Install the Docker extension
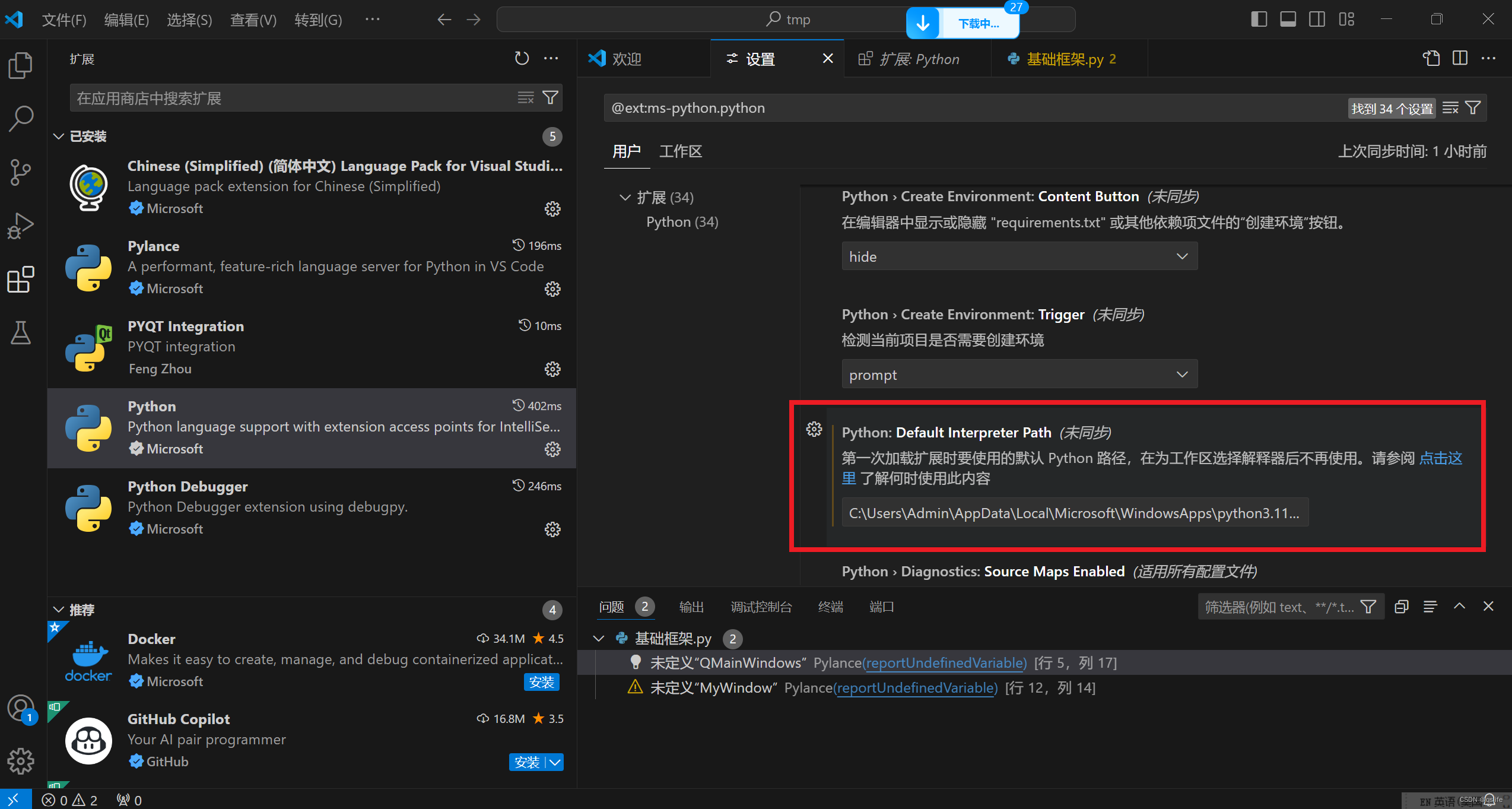This screenshot has height=809, width=1512. click(542, 682)
